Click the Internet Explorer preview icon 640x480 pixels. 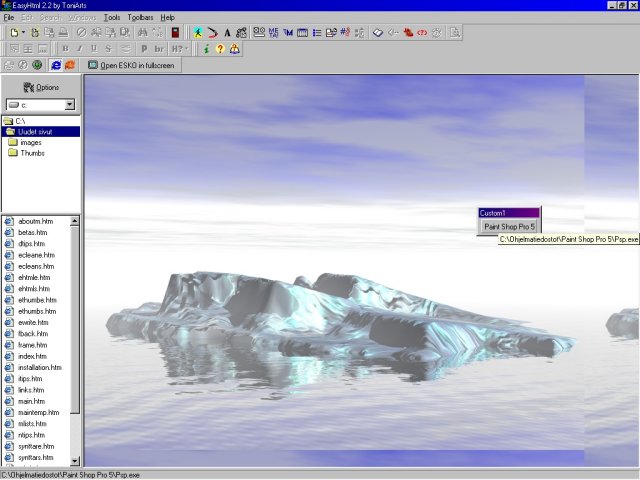56,65
